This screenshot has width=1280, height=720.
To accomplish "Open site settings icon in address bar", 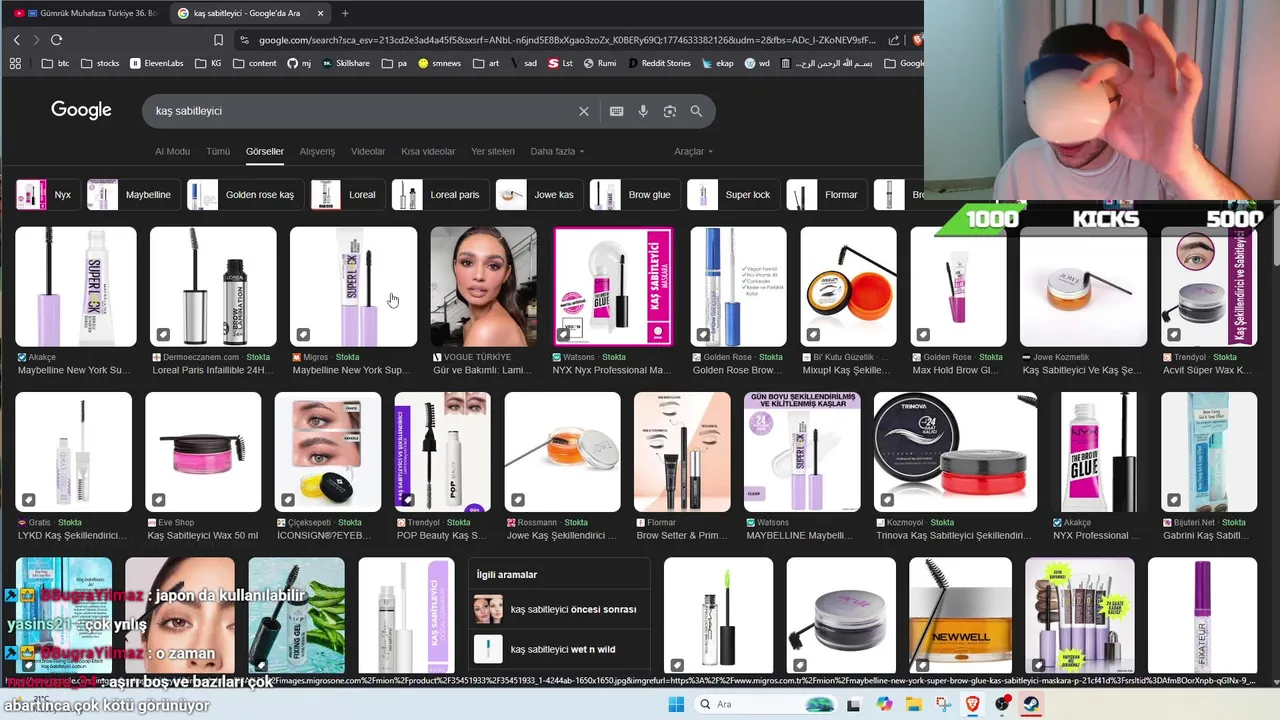I will point(244,40).
